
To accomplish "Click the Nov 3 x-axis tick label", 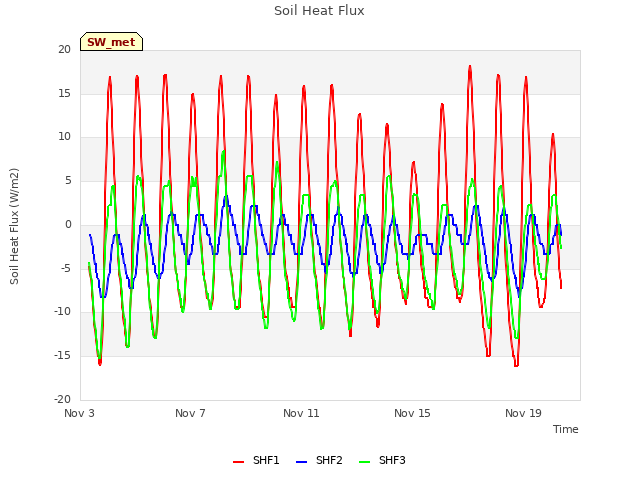I will coord(79,413).
